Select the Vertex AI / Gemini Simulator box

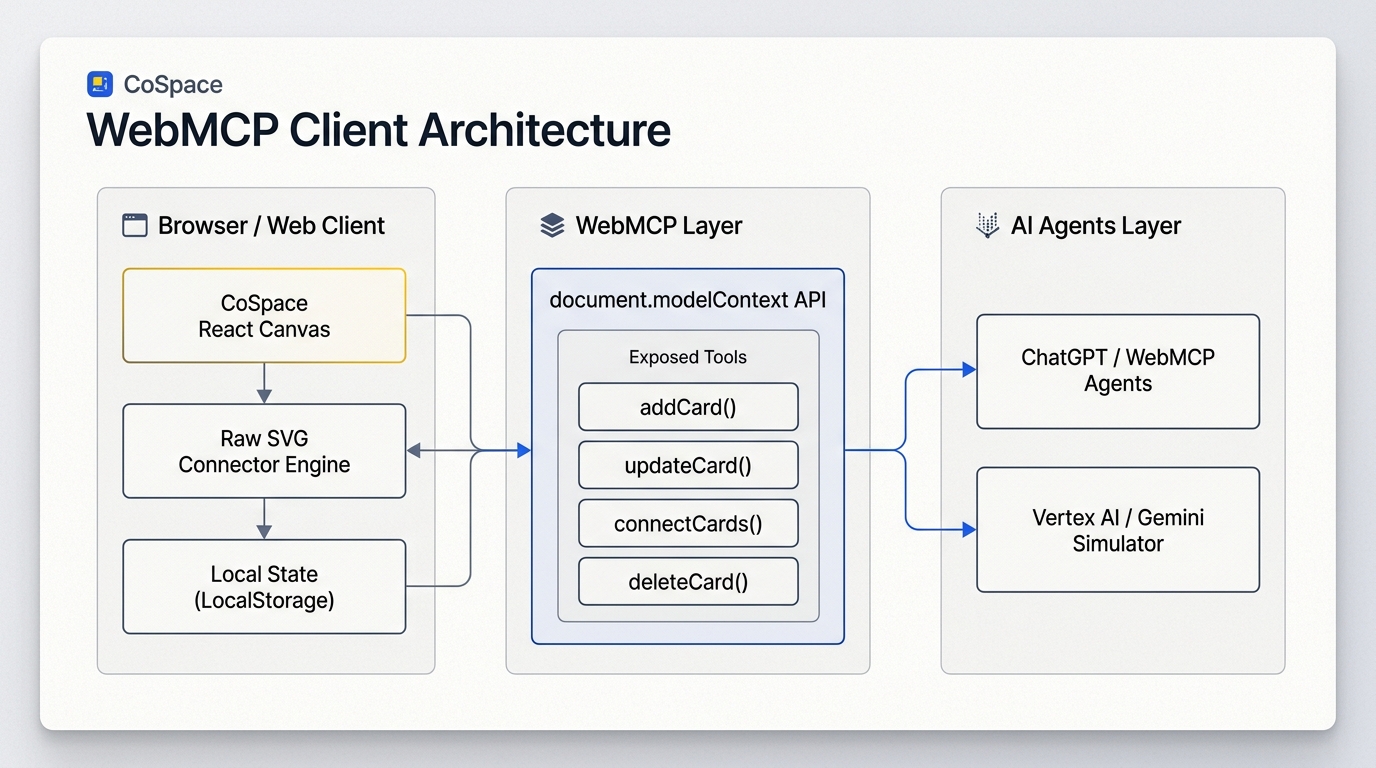(1118, 530)
